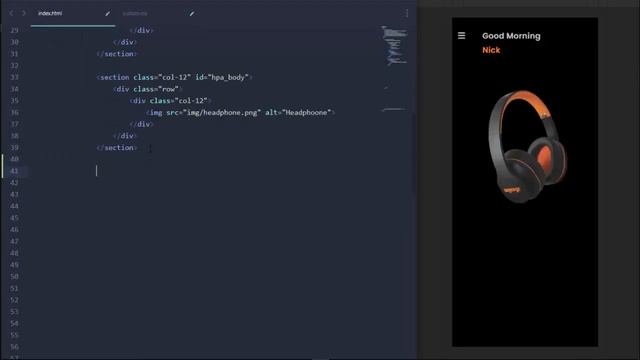Click line number 33 in the gutter
This screenshot has height=360, width=640.
14,77
